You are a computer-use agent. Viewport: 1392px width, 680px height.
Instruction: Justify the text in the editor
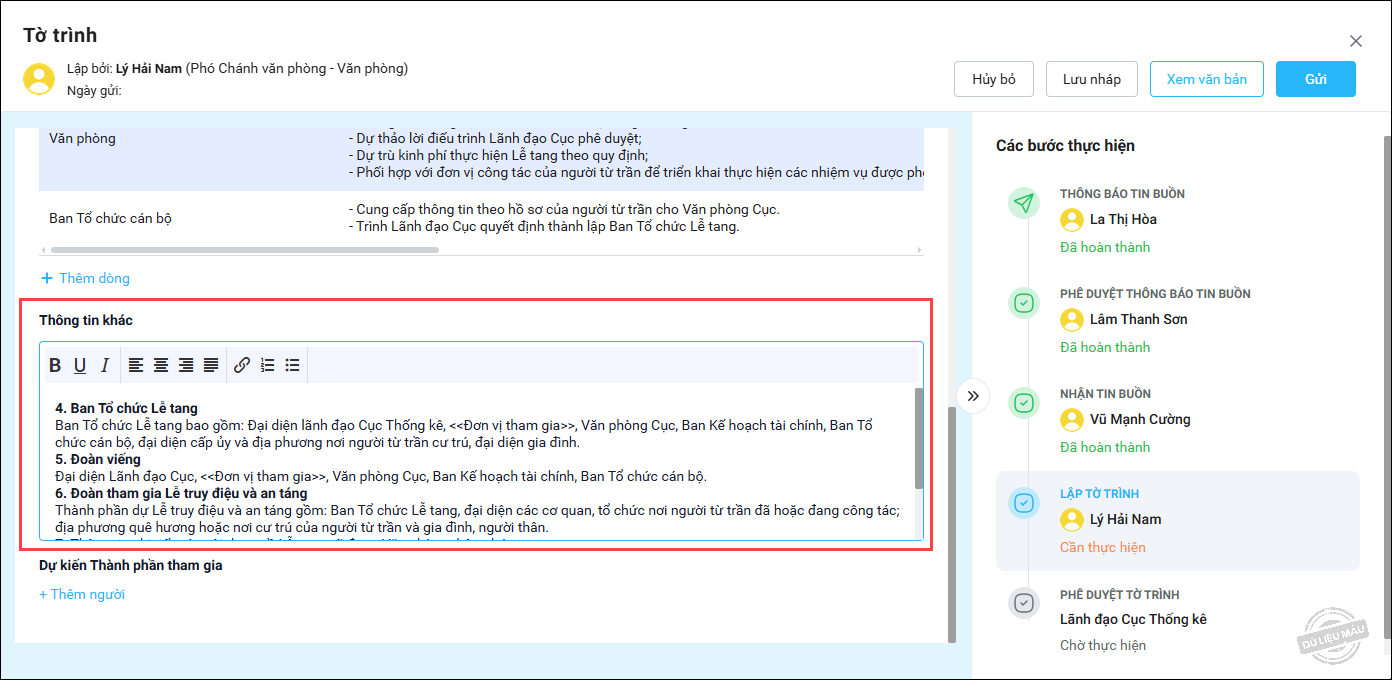point(211,365)
